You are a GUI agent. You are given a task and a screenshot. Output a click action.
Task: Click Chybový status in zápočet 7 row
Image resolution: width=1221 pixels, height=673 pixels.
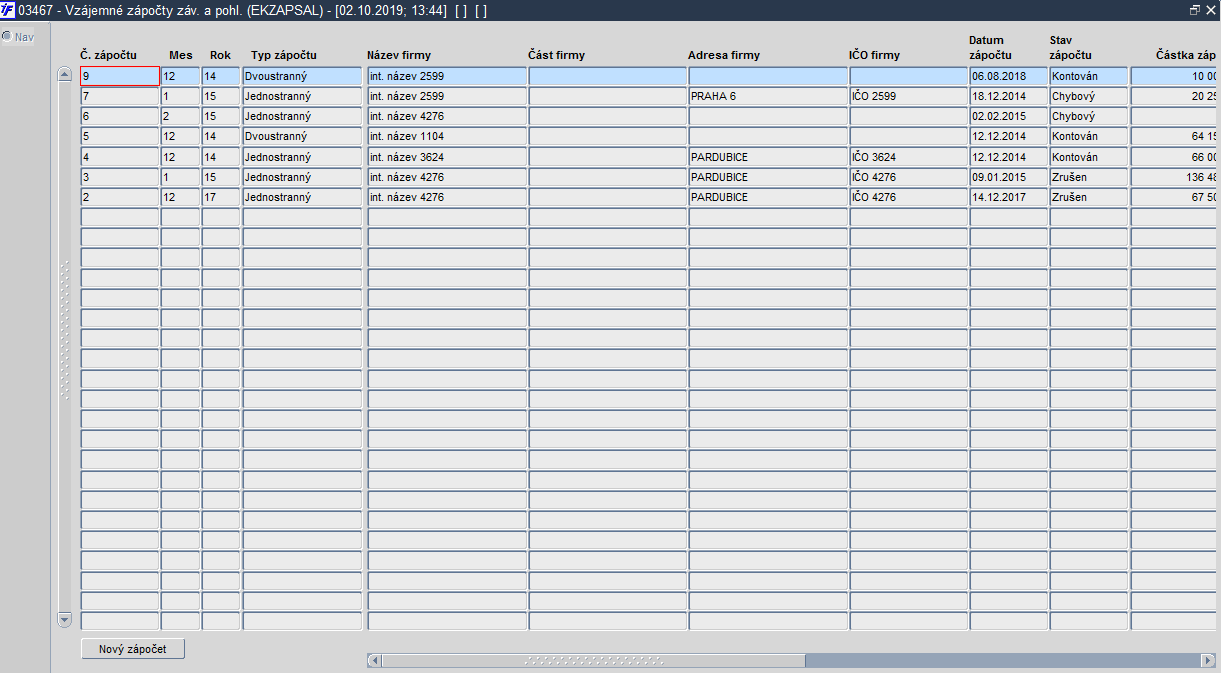coord(1089,96)
